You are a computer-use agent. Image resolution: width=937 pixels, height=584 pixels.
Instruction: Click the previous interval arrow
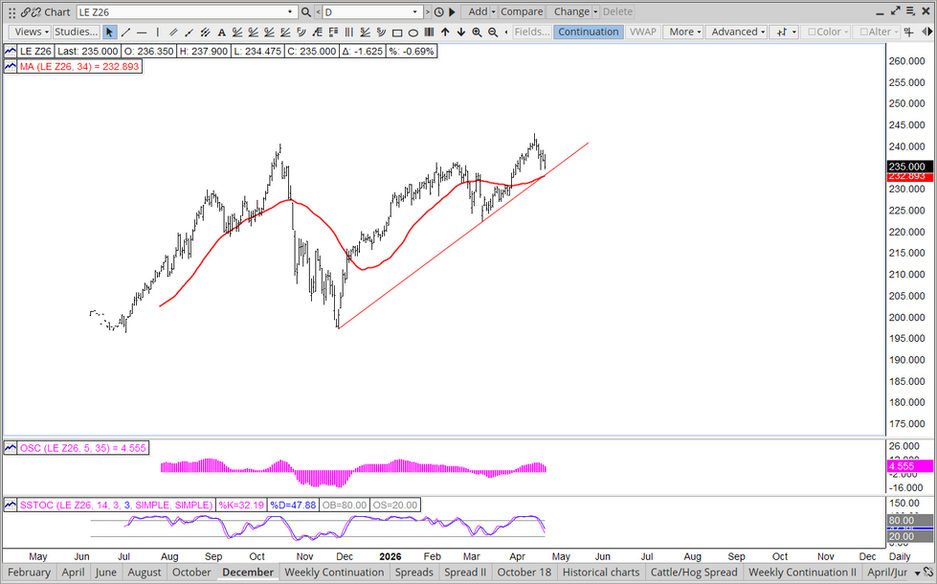pos(318,12)
